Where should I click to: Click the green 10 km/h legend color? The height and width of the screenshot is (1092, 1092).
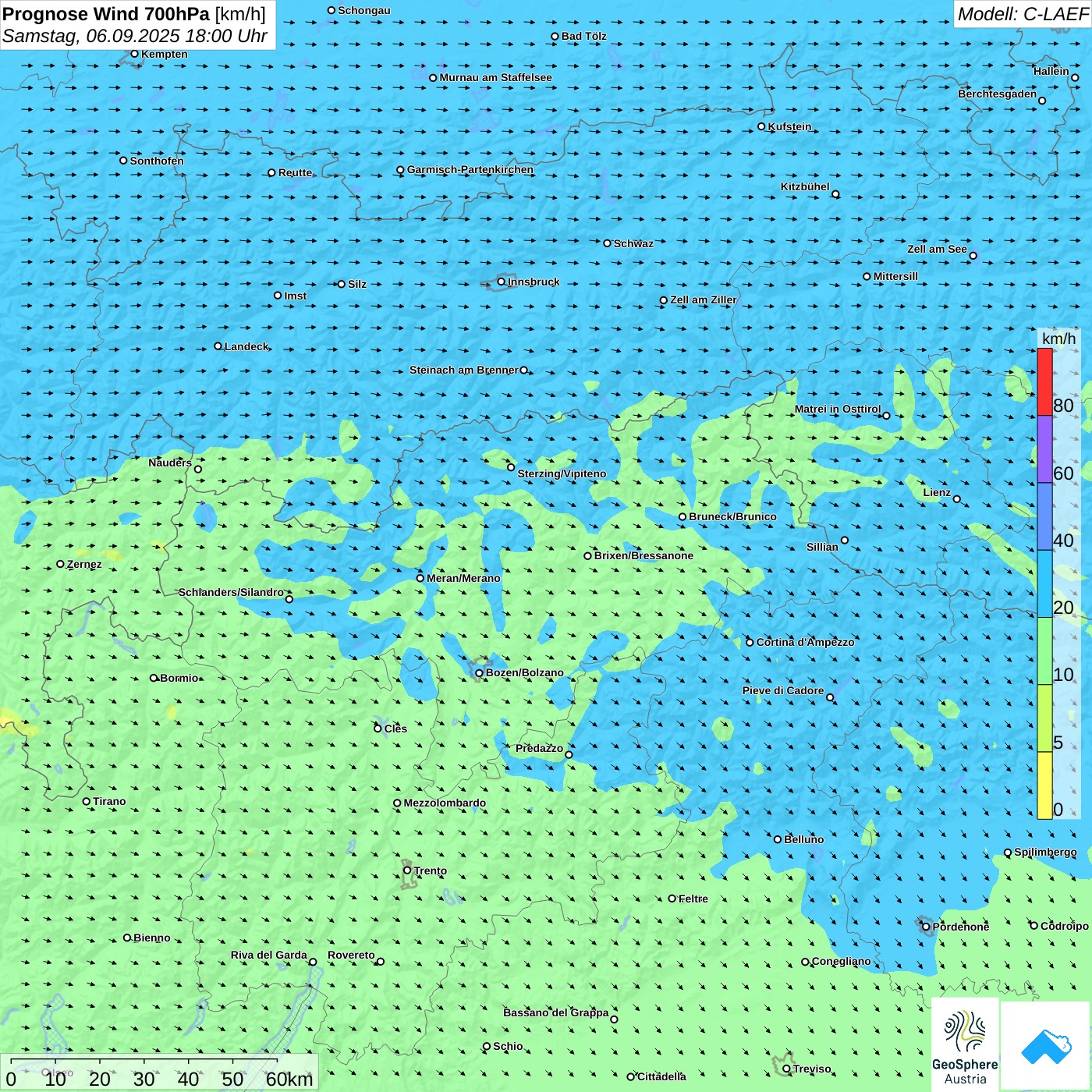[1044, 651]
